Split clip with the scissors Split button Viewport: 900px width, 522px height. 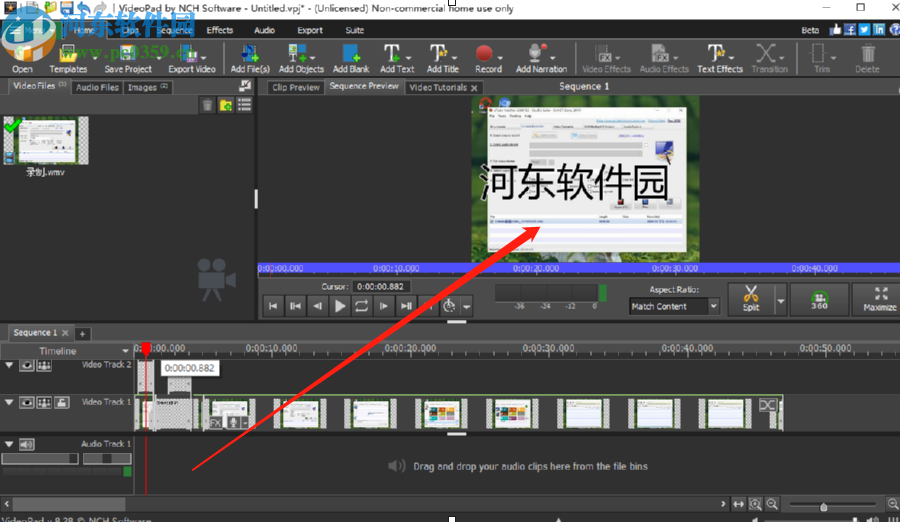point(751,299)
